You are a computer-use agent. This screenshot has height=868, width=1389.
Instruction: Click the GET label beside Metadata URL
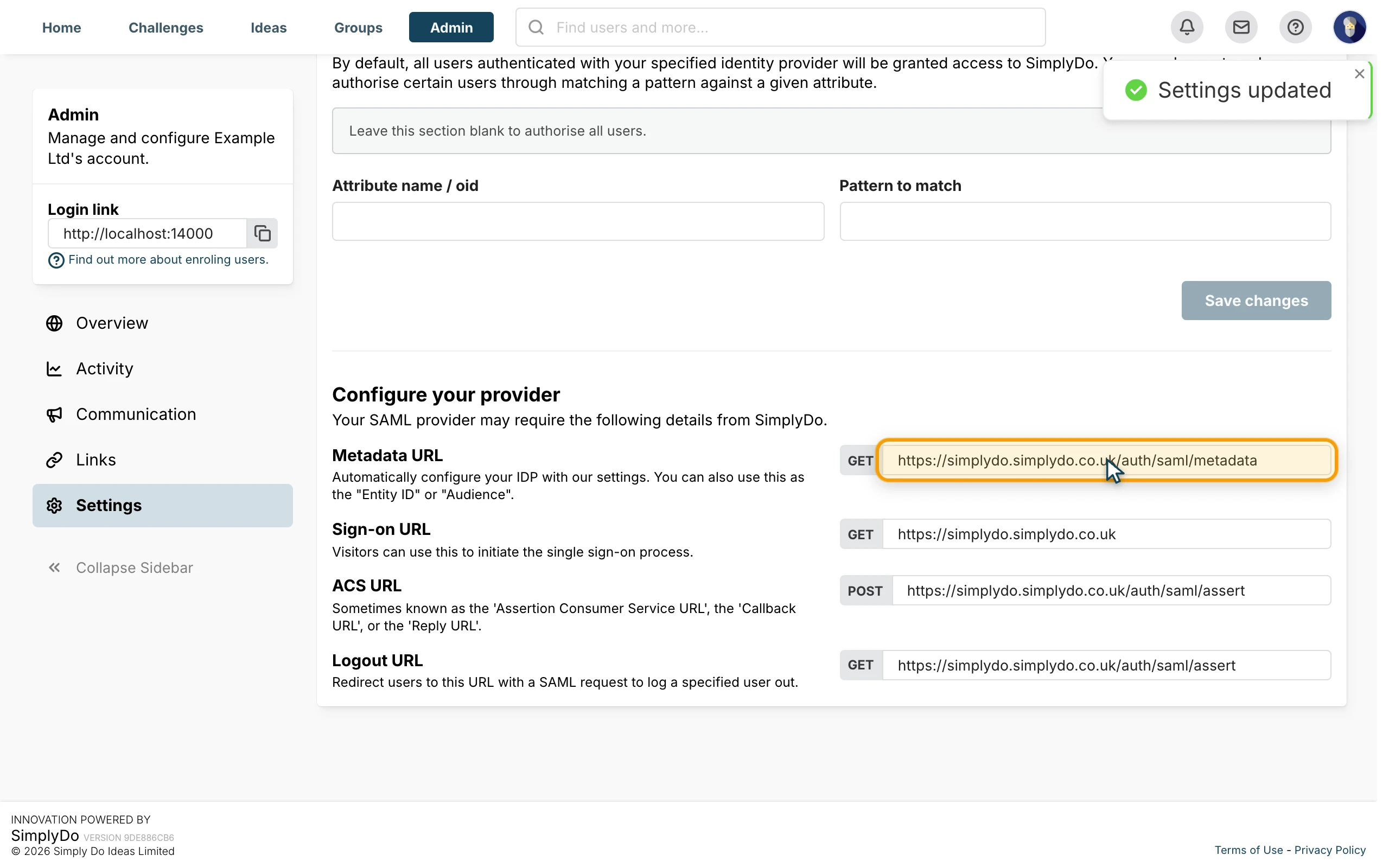pos(861,461)
